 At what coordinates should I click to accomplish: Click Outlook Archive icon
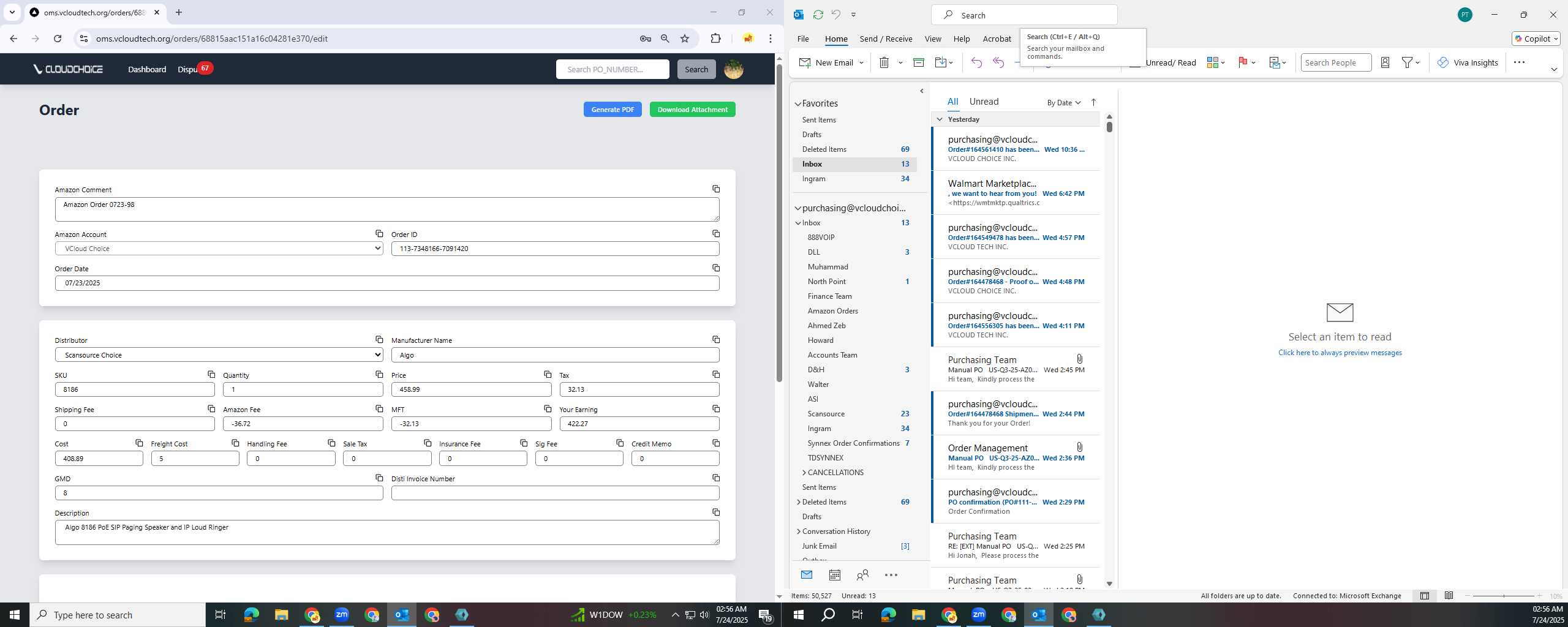918,62
